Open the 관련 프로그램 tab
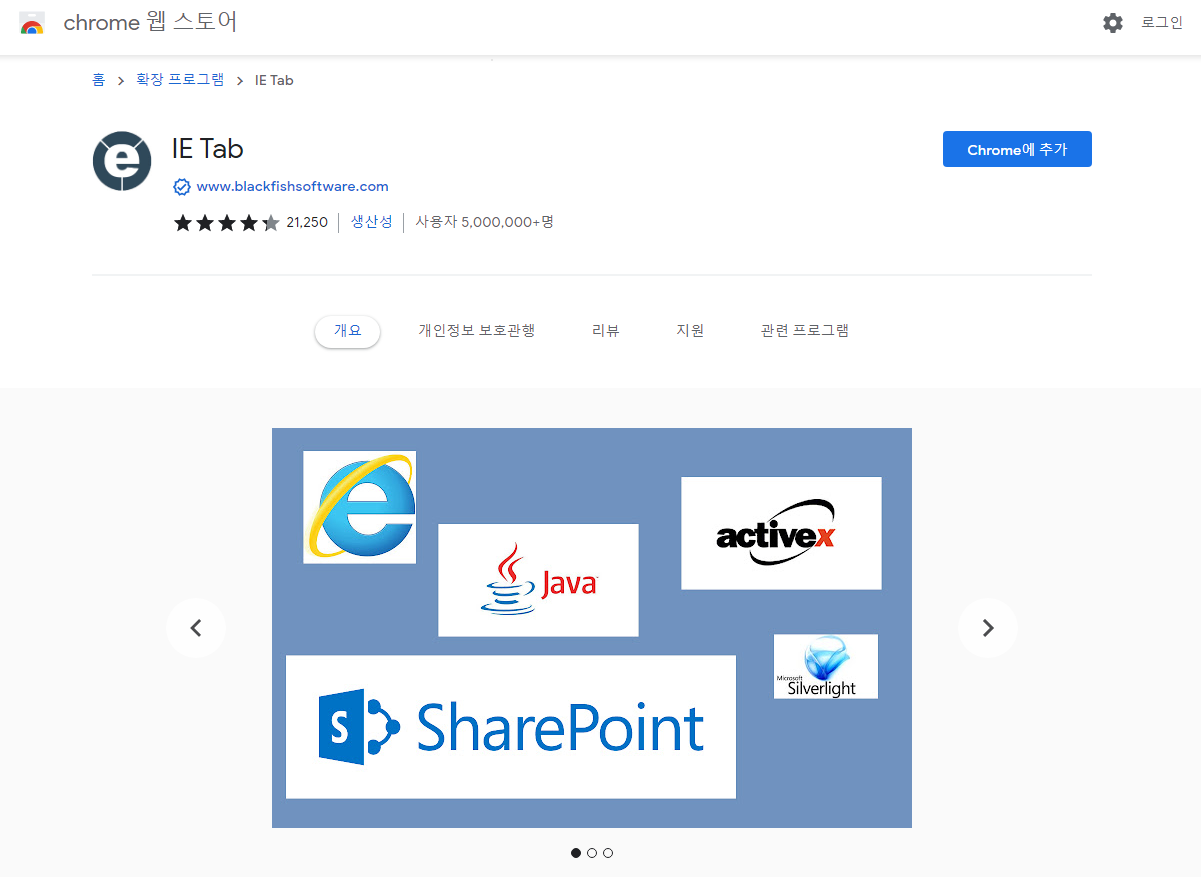The image size is (1201, 877). (805, 331)
